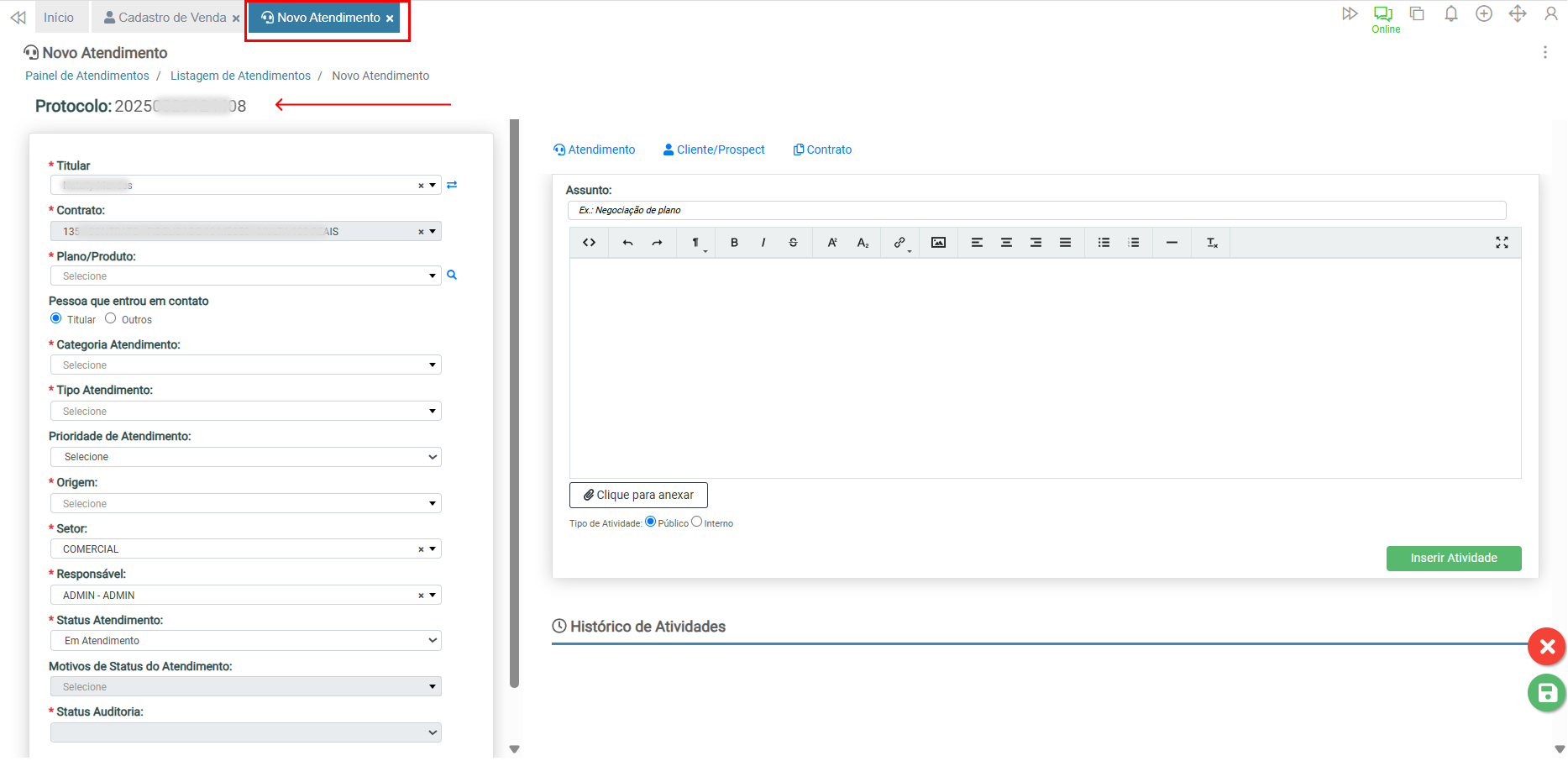Expand the editor to fullscreen

(1502, 243)
